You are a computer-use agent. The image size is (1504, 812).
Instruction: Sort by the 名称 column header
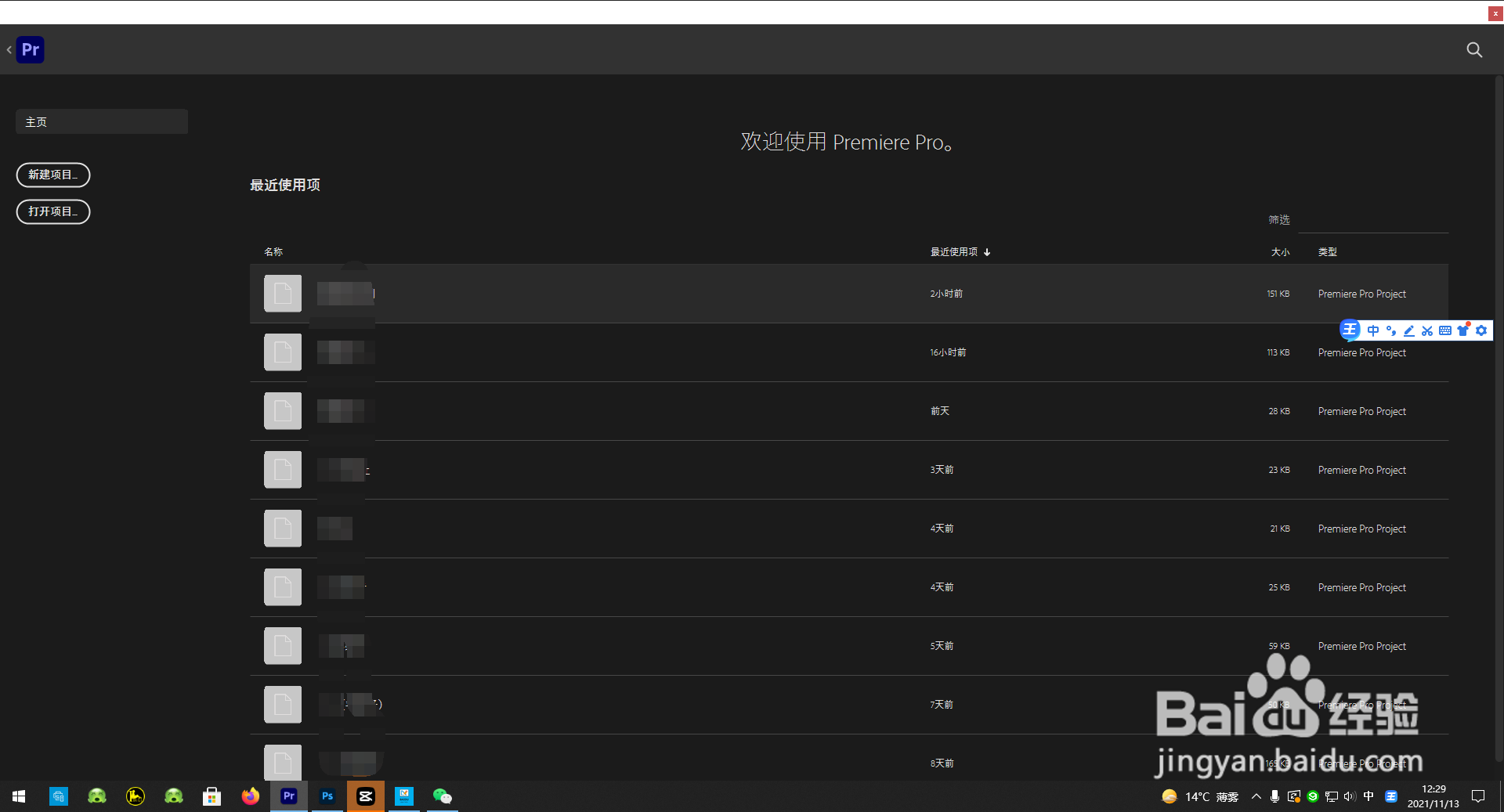point(273,251)
